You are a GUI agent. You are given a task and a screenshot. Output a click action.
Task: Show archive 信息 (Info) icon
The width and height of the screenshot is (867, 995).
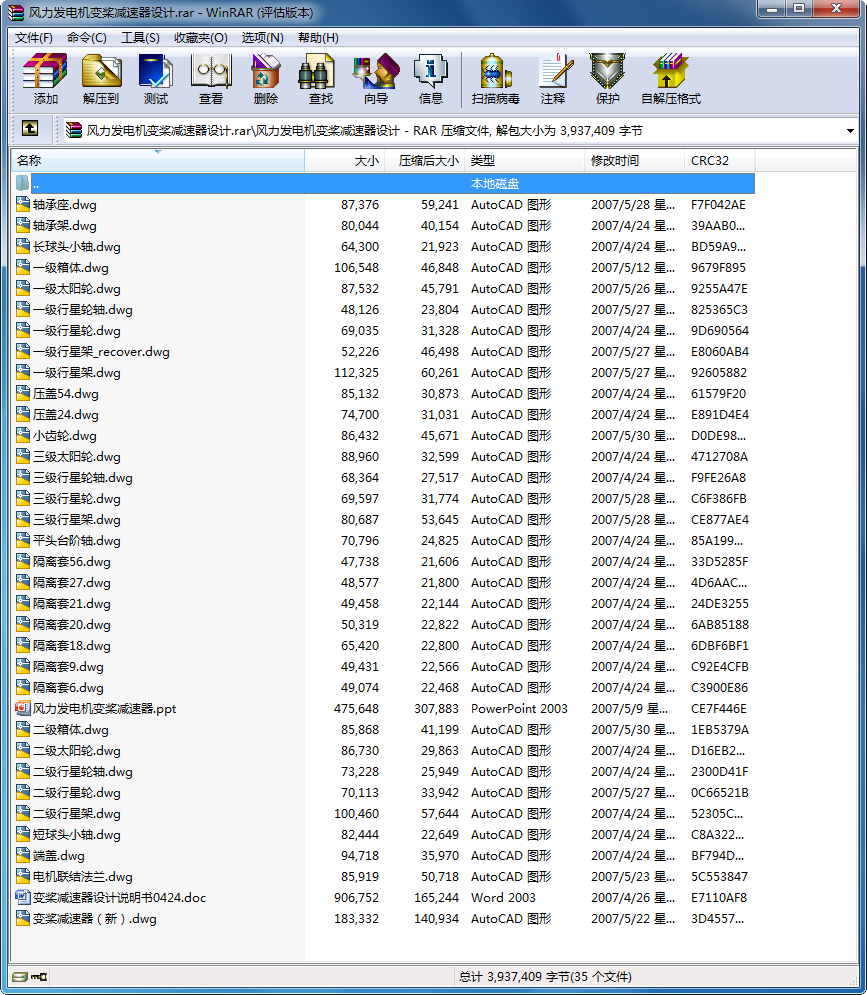click(x=430, y=79)
